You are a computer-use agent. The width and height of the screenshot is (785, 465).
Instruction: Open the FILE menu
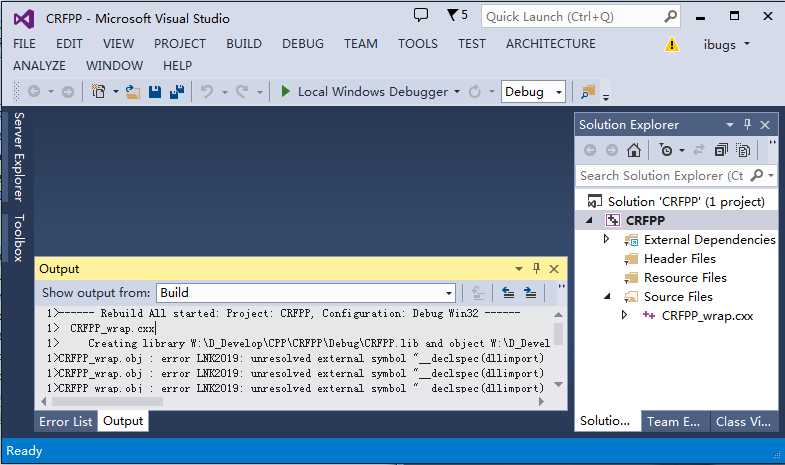tap(24, 44)
